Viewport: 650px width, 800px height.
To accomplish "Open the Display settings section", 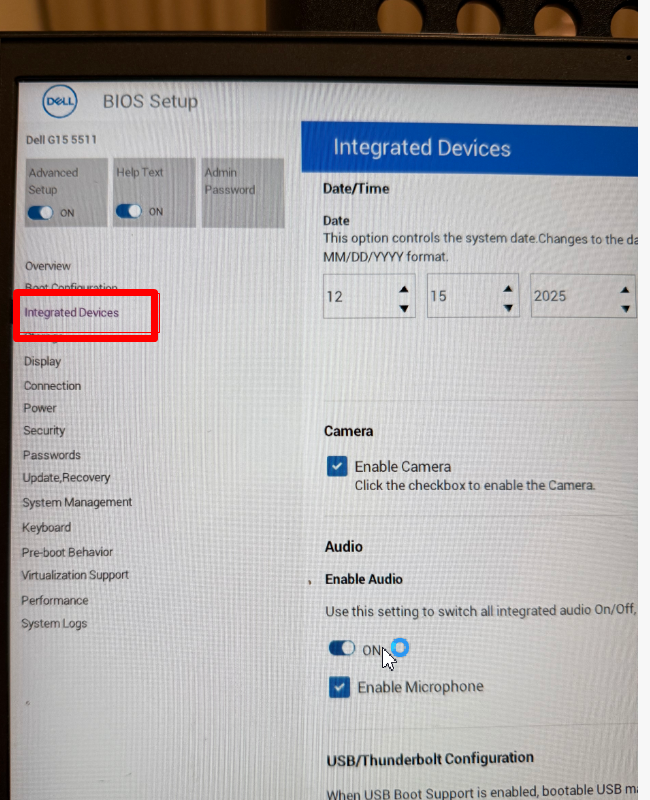I will click(42, 361).
